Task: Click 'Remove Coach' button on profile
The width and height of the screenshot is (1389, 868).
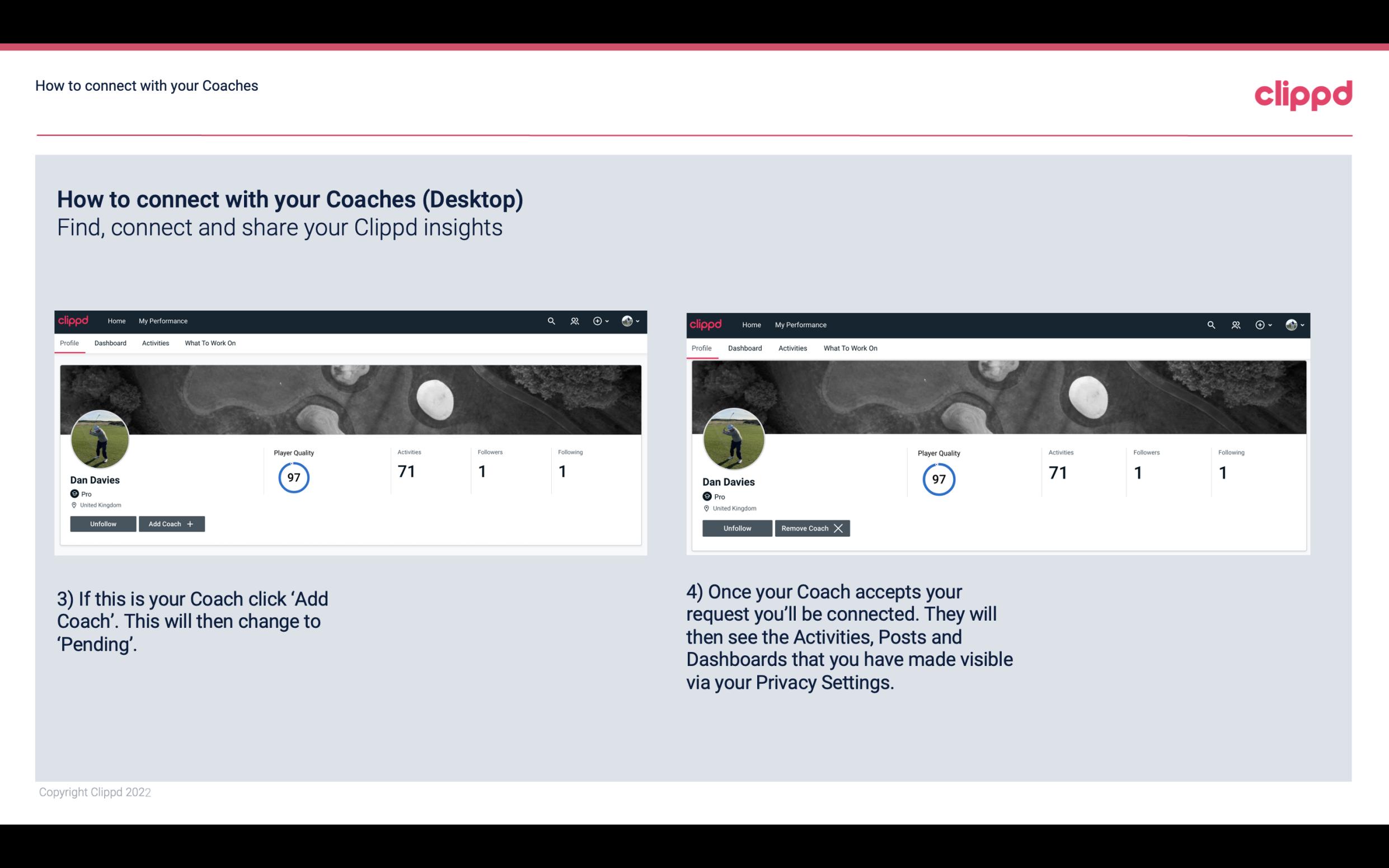Action: coord(812,528)
